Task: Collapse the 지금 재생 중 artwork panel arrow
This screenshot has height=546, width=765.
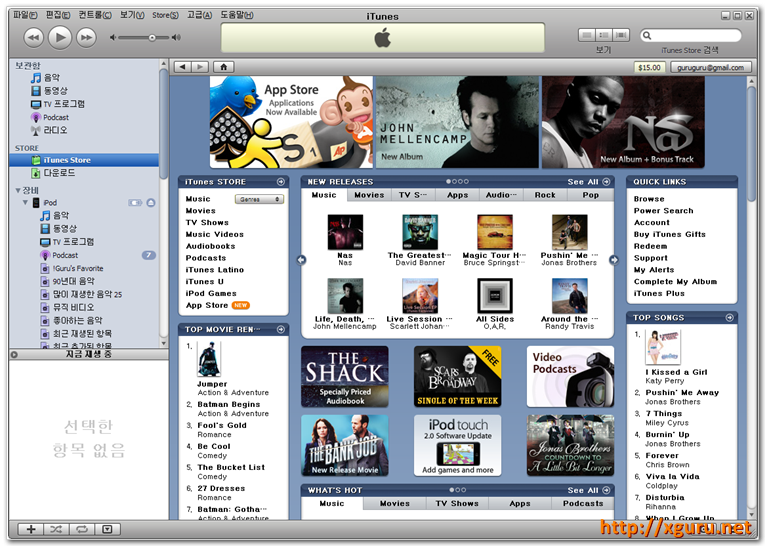Action: pos(15,355)
